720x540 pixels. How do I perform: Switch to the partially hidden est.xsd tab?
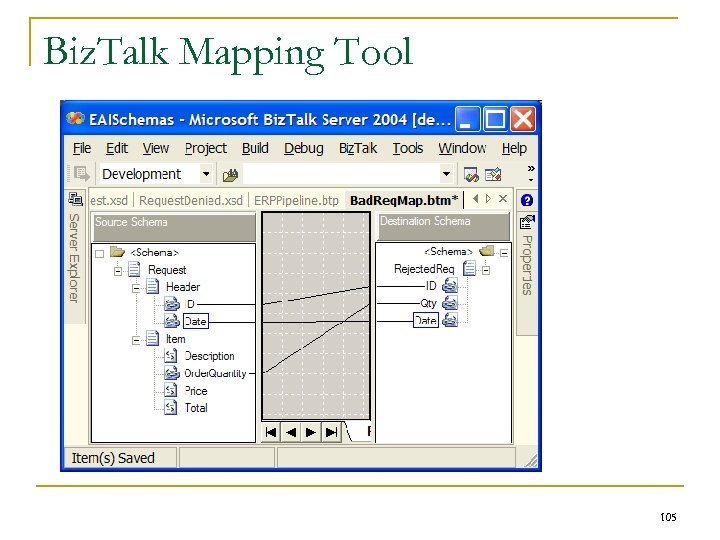109,201
